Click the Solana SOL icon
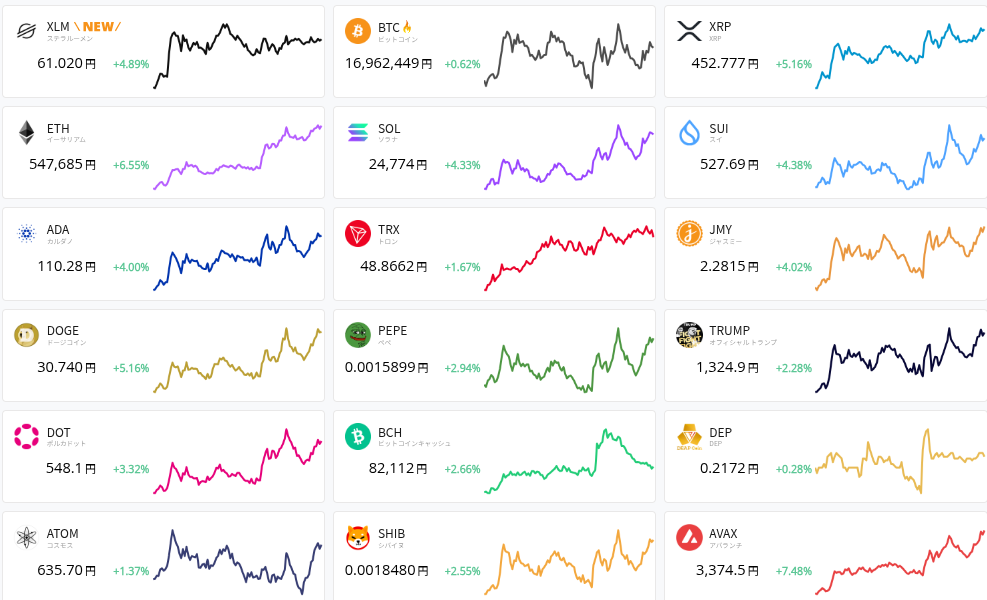987x600 pixels. [358, 133]
